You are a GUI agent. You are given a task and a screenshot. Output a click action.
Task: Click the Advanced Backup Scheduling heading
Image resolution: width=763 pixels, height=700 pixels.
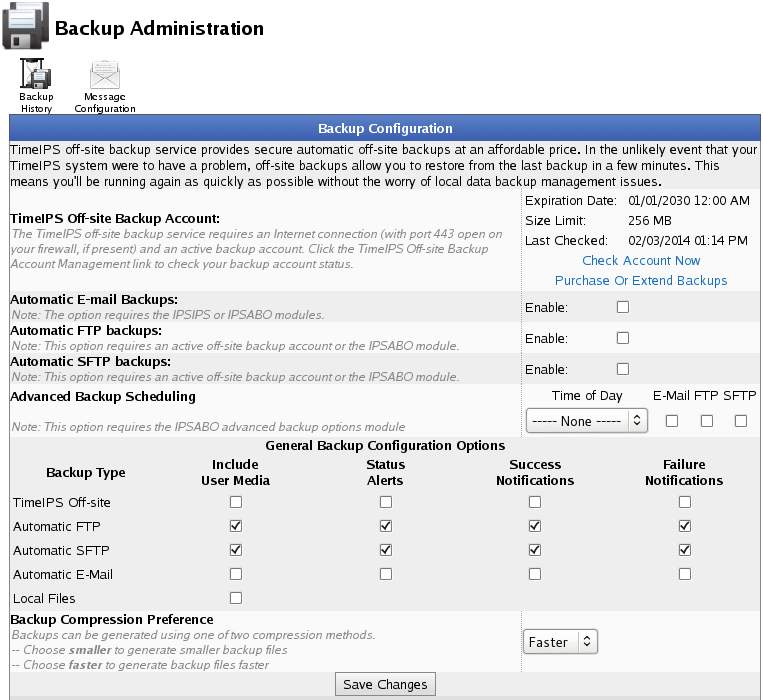pyautogui.click(x=103, y=396)
